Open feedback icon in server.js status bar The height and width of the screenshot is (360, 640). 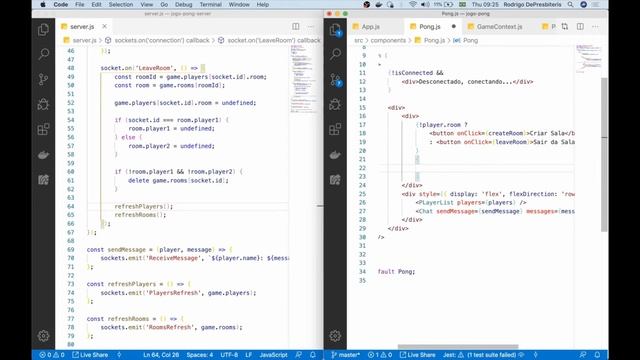pos(299,355)
